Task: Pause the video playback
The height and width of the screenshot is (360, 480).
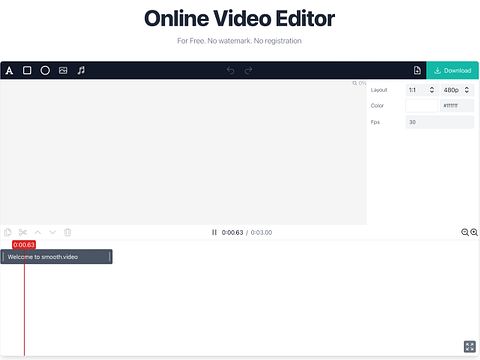Action: pos(214,232)
